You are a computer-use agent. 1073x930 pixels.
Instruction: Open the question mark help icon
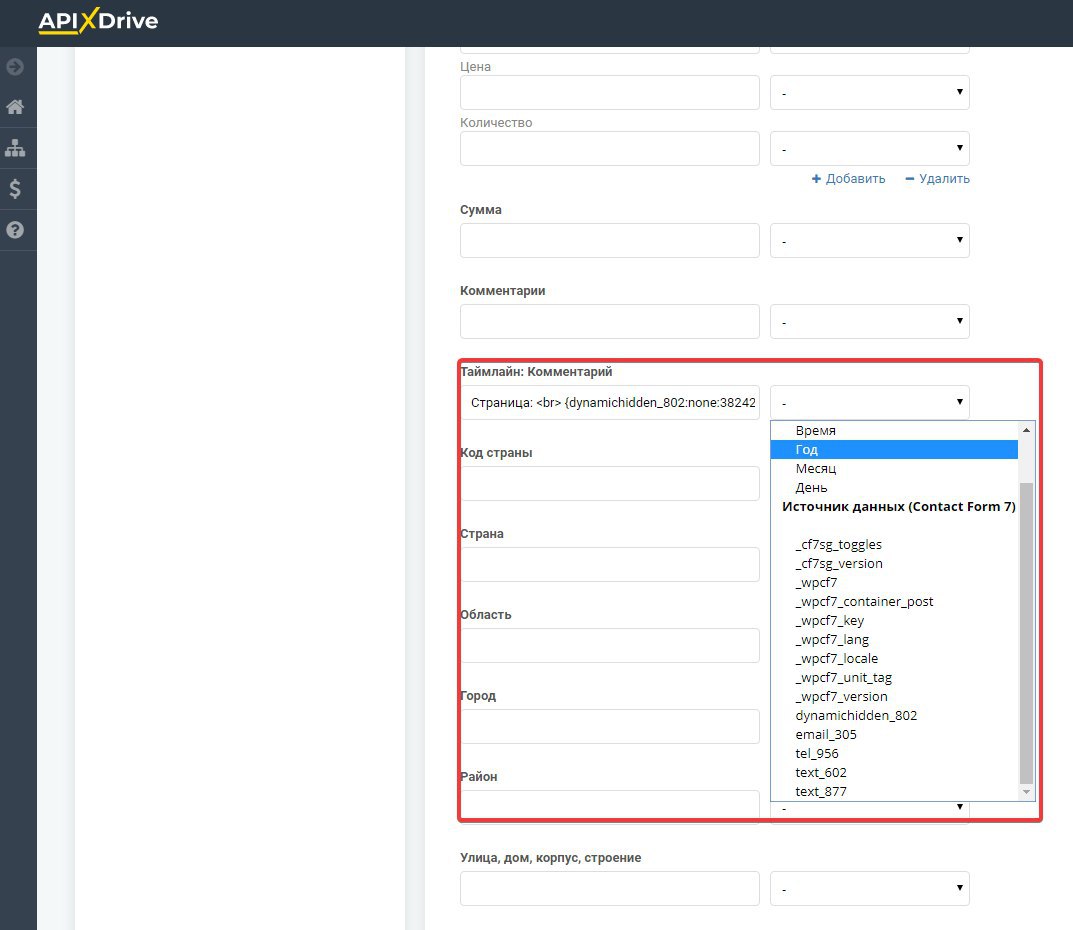tap(15, 230)
